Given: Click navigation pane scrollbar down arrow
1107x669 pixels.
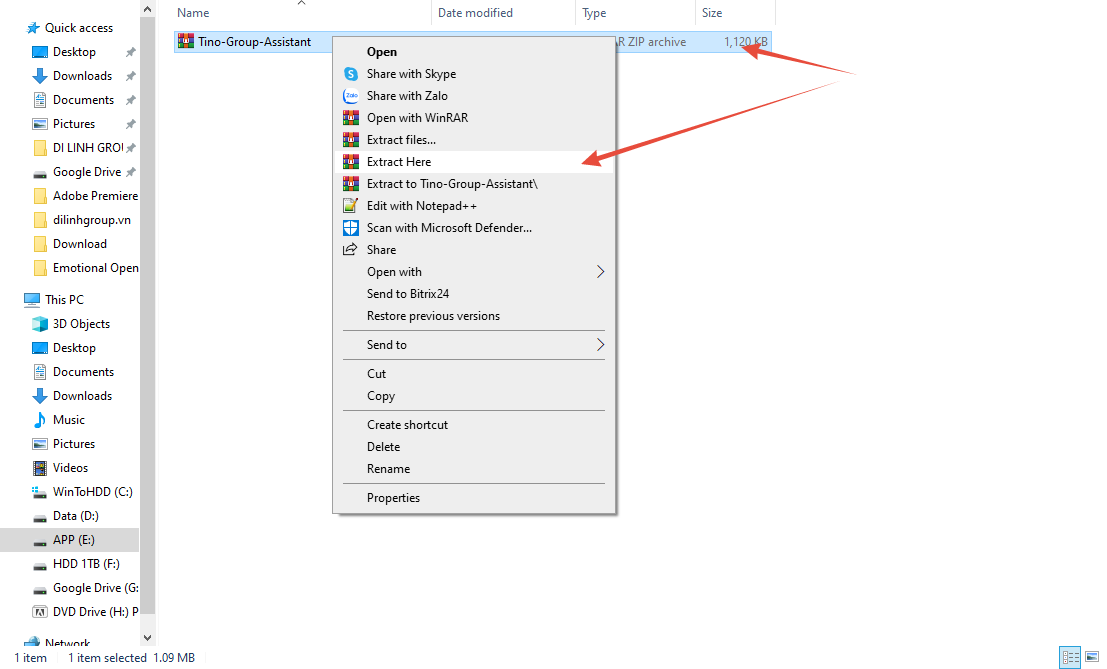Looking at the screenshot, I should [148, 637].
